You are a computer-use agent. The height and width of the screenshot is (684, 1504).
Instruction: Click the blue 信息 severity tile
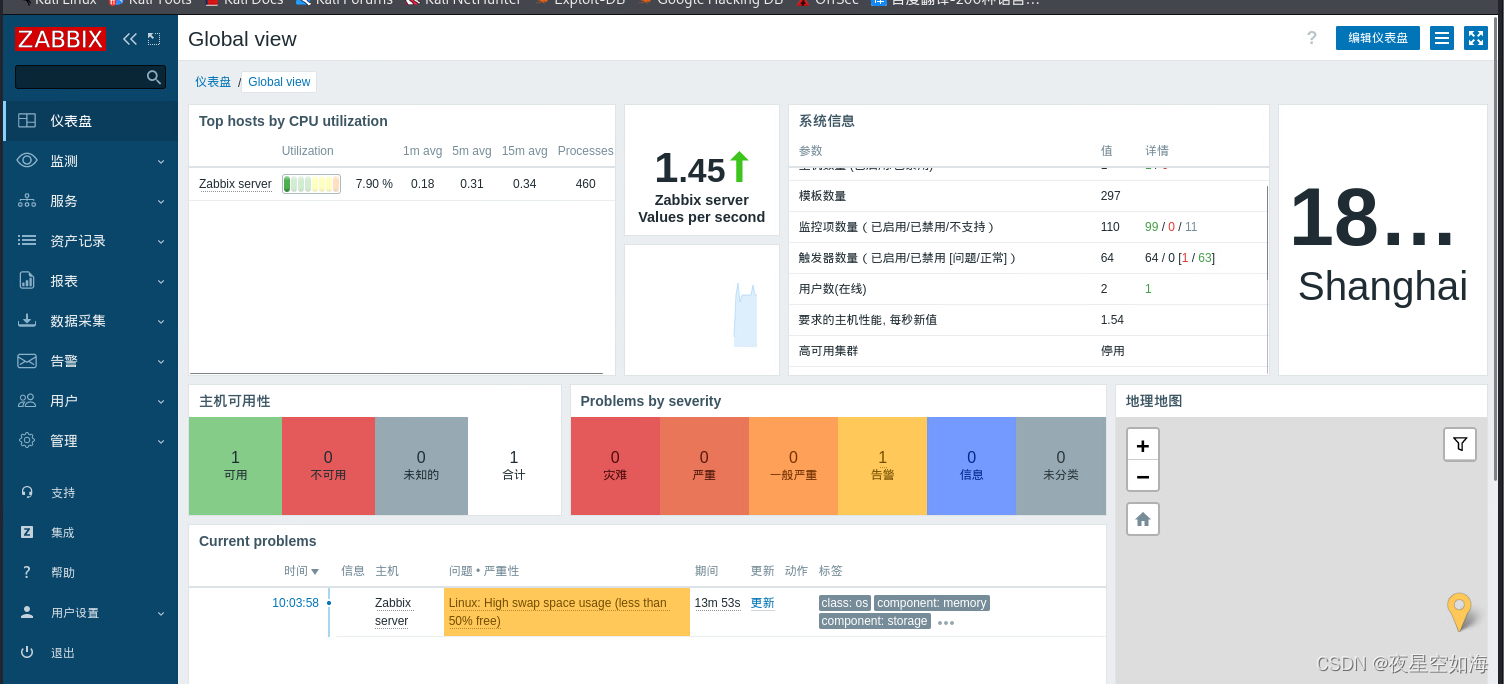pyautogui.click(x=971, y=466)
